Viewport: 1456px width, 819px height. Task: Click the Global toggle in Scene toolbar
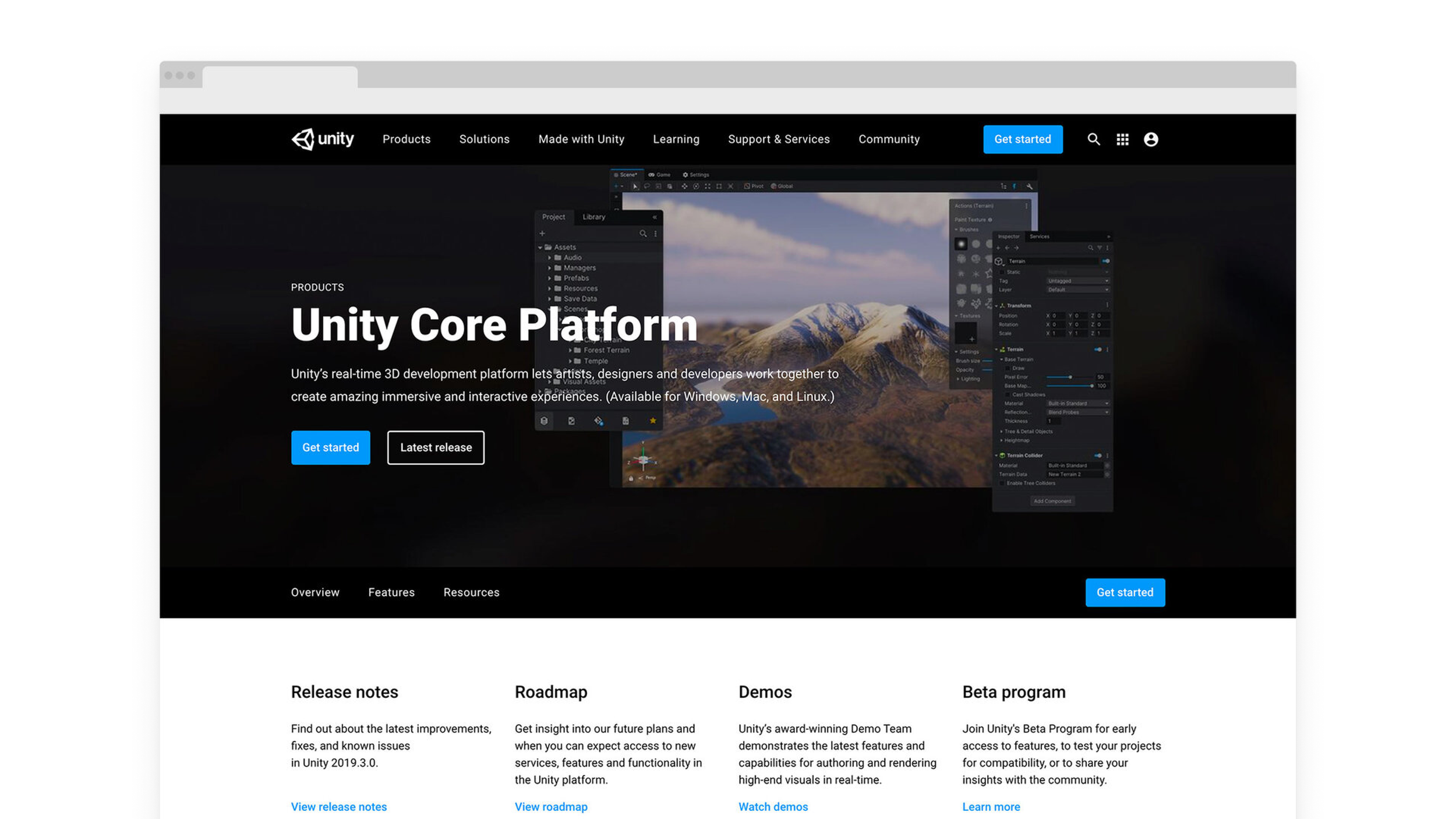point(782,186)
